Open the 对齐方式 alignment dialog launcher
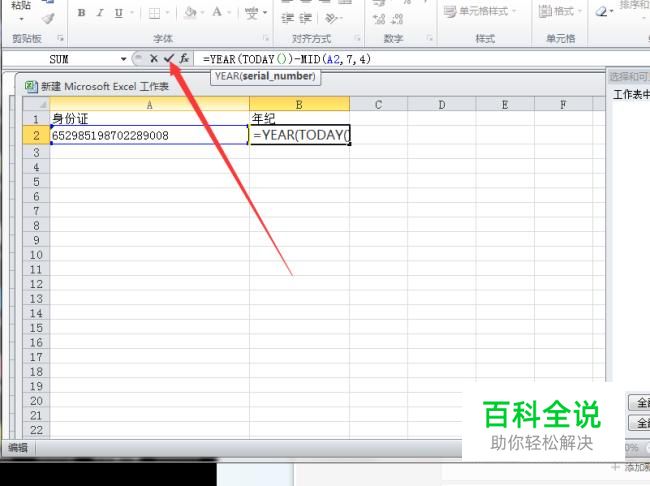Screen dimensions: 650x486 [357, 39]
